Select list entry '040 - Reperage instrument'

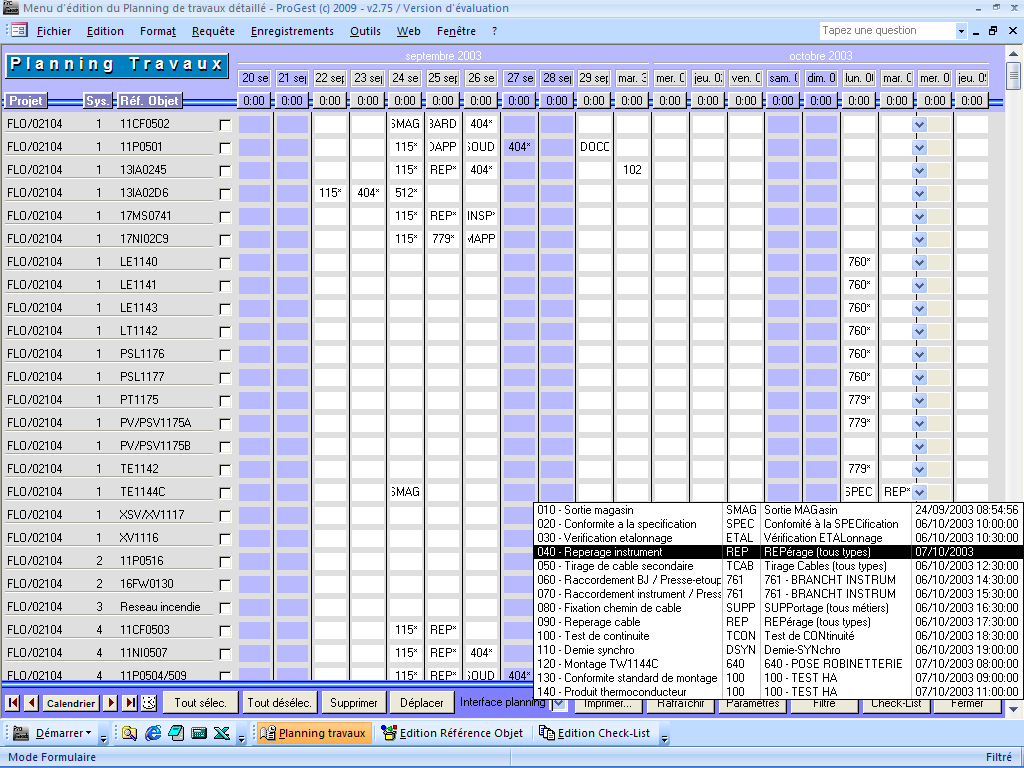(777, 552)
